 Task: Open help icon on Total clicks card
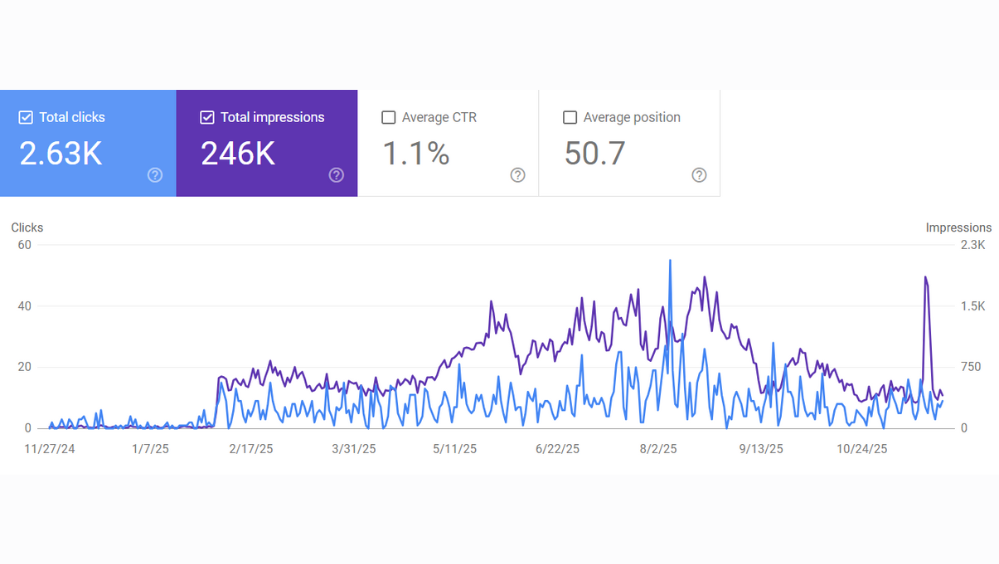coord(155,175)
